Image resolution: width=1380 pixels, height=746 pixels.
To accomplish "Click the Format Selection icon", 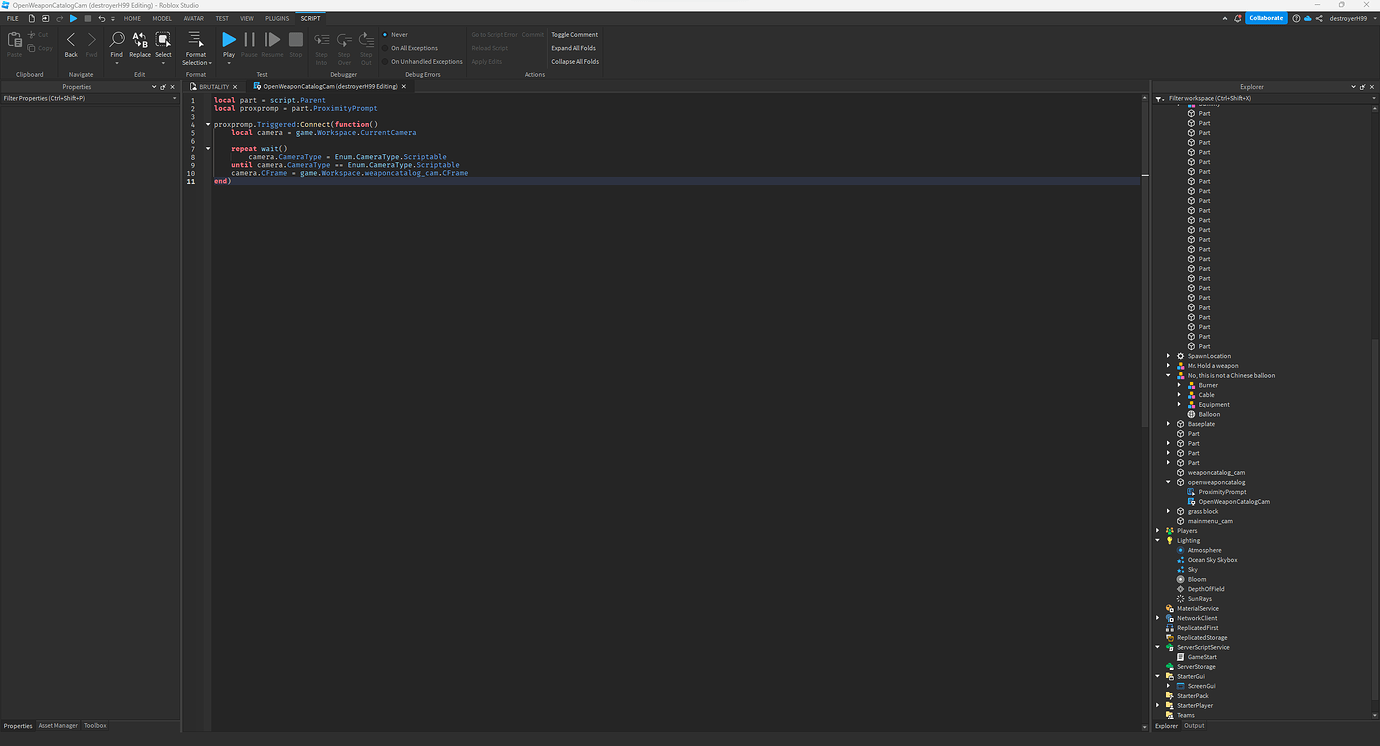I will click(195, 40).
